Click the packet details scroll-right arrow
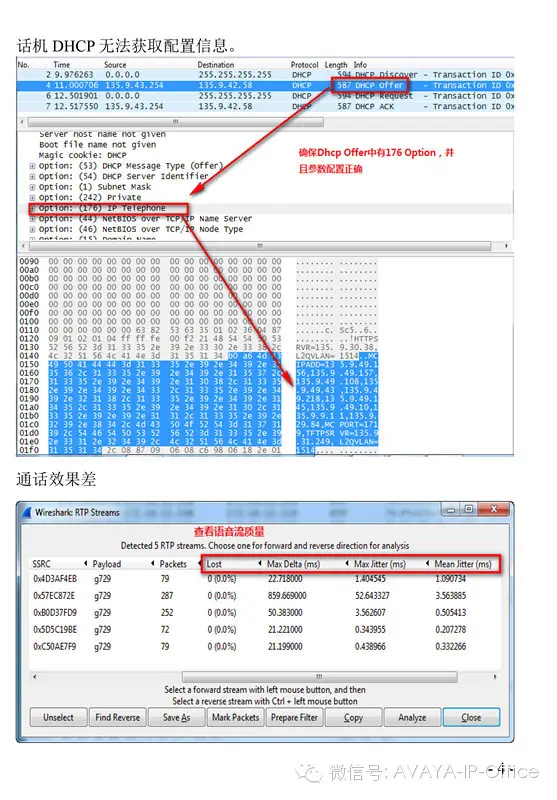Image resolution: width=557 pixels, height=800 pixels. coord(506,246)
